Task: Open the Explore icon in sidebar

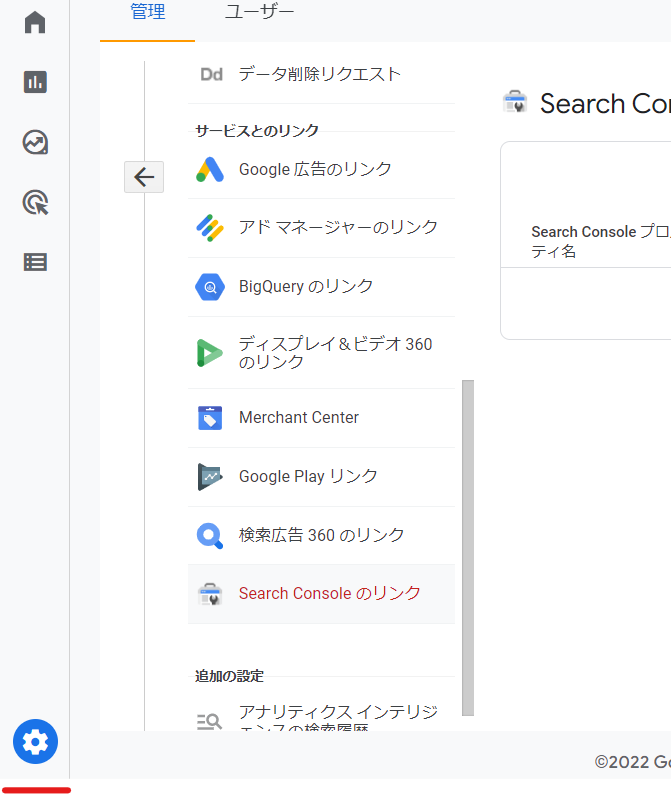Action: 35,142
